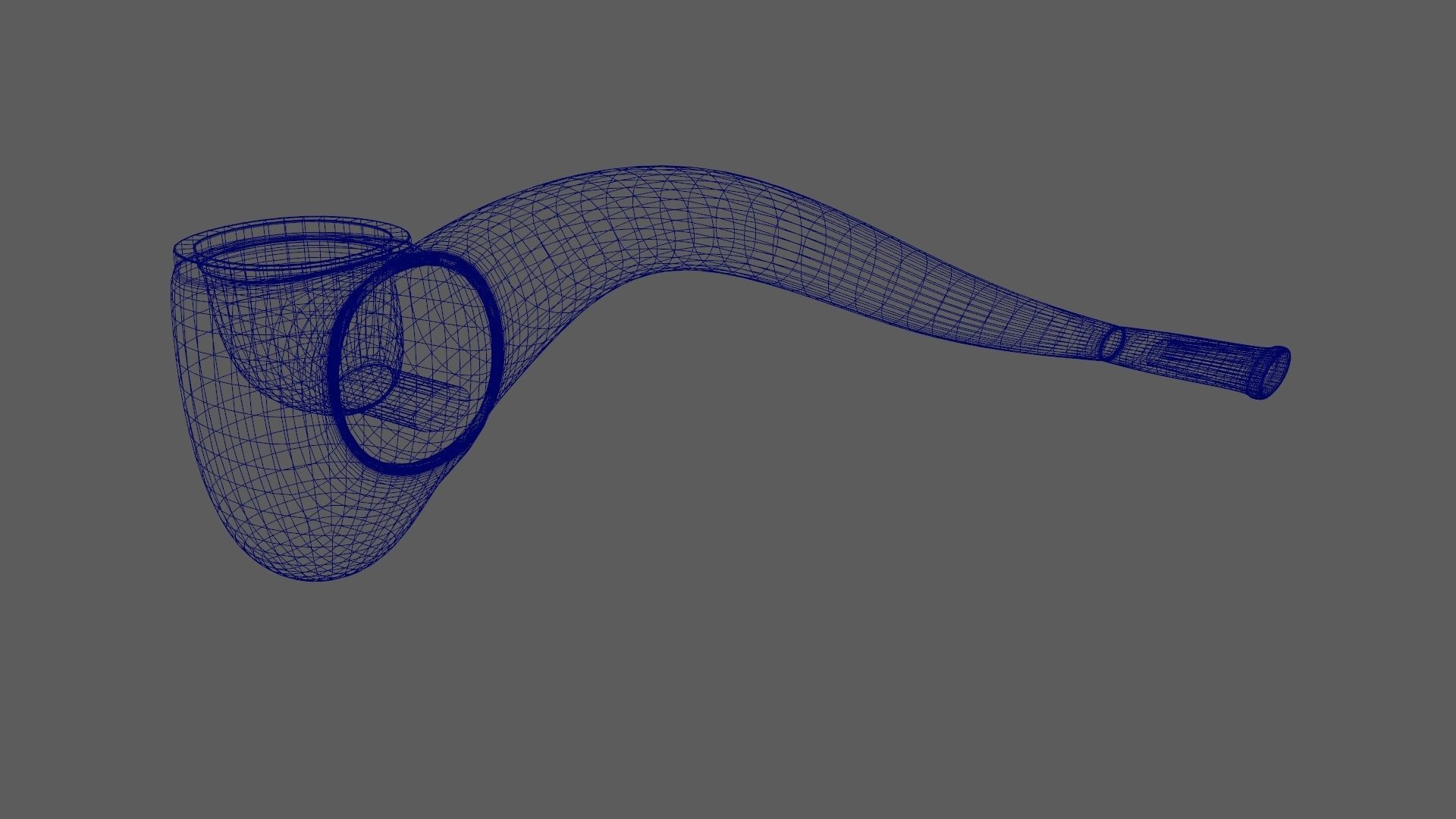Click the small ring joint near the mouthpiece
1456x819 pixels.
pos(1111,344)
